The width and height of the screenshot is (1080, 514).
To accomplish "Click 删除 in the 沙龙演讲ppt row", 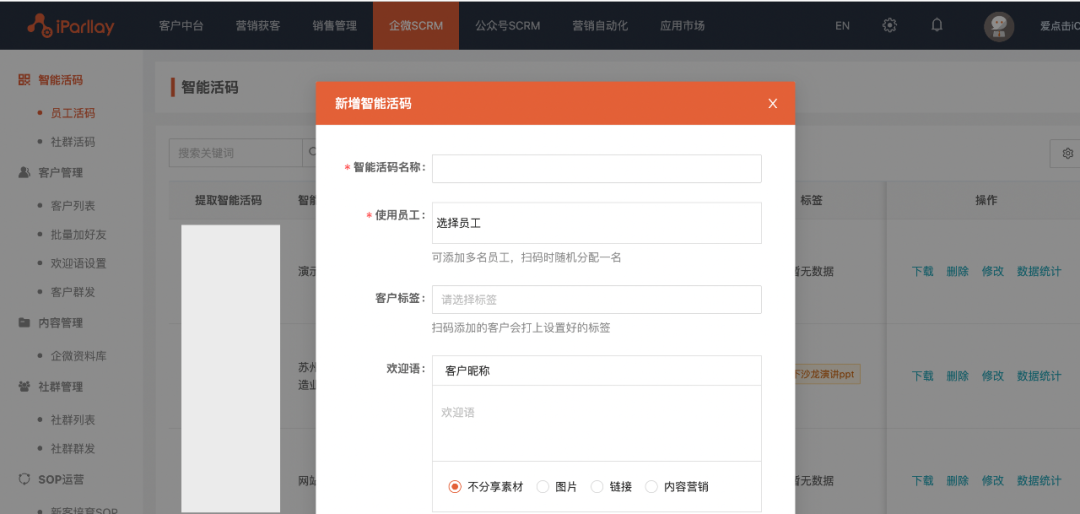I will 957,376.
